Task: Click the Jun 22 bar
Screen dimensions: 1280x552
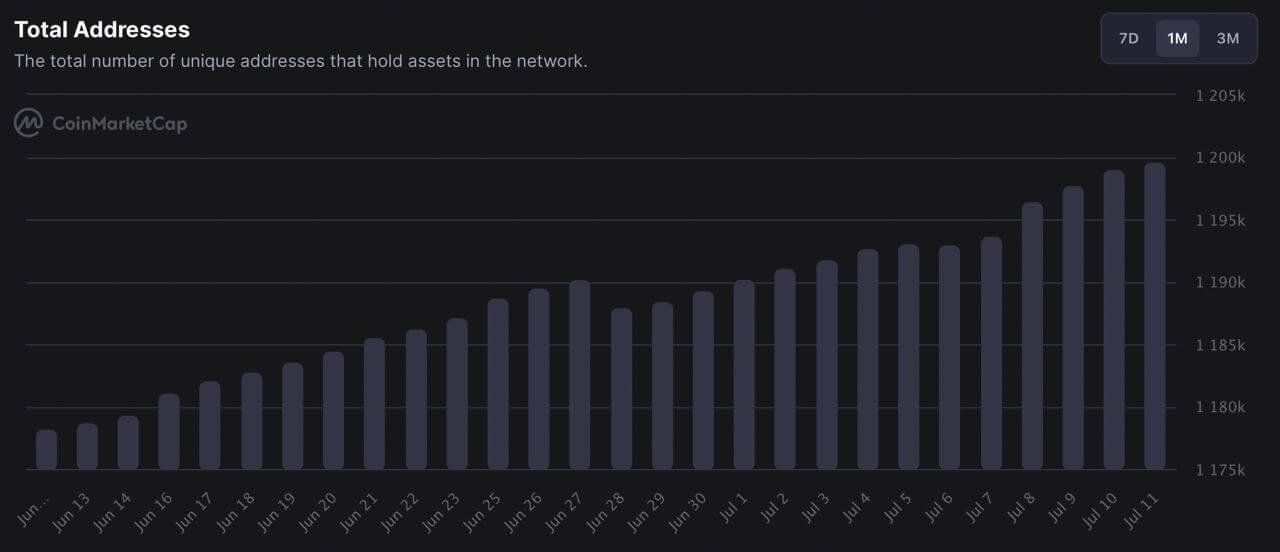Action: (x=416, y=400)
